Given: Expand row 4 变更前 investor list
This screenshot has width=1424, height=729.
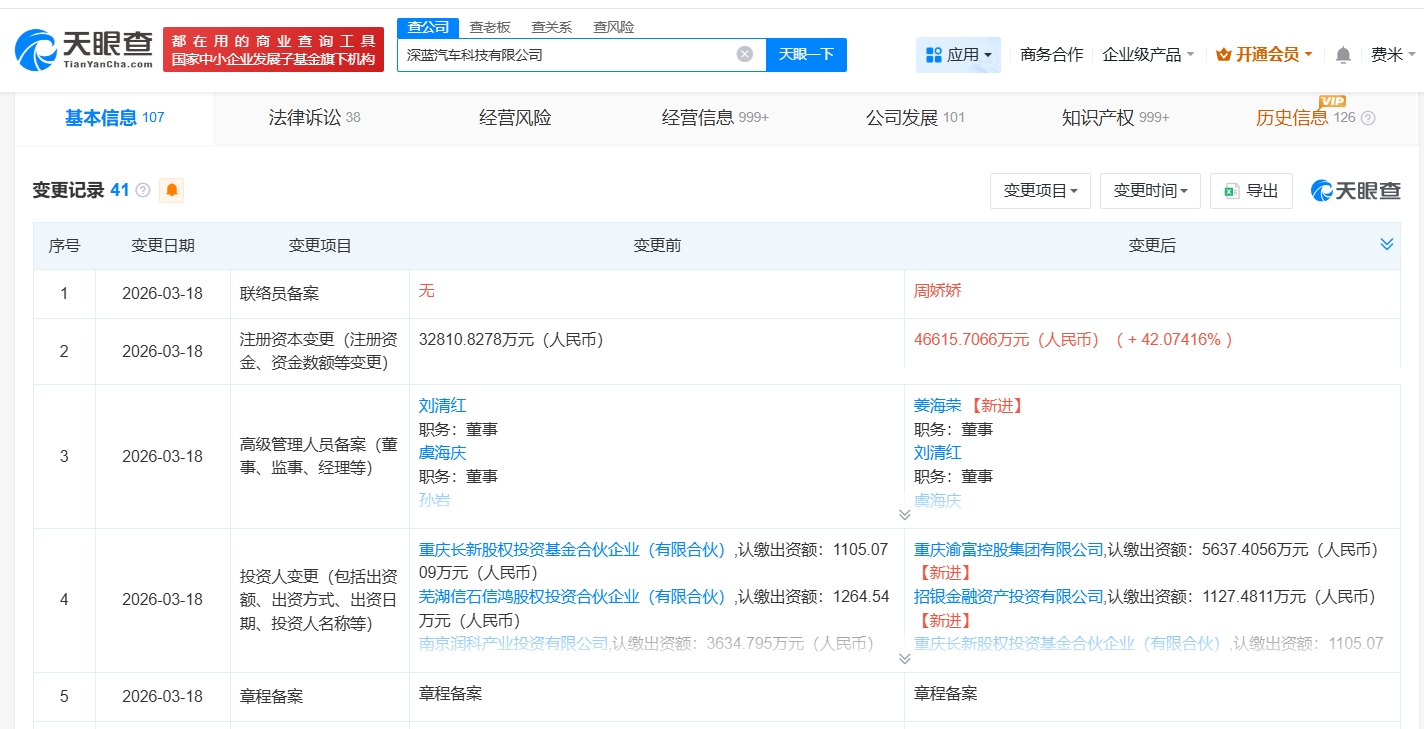Looking at the screenshot, I should [x=904, y=659].
